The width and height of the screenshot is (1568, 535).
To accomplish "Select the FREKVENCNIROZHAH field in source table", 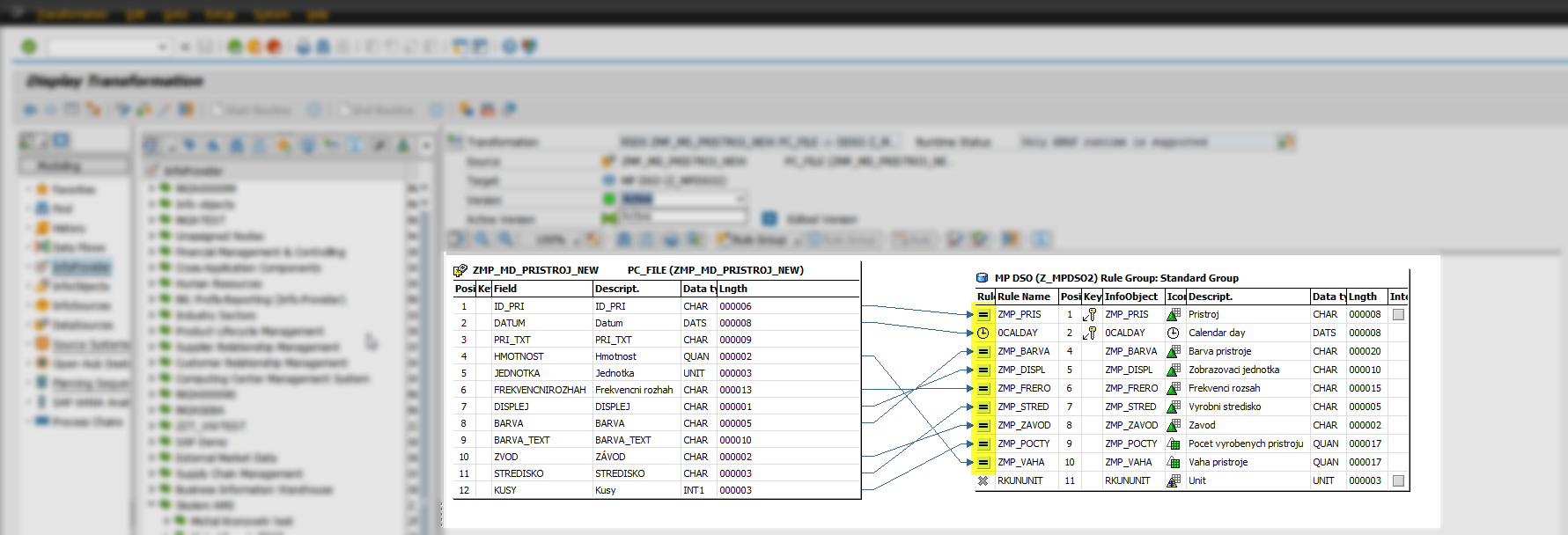I will tap(539, 390).
